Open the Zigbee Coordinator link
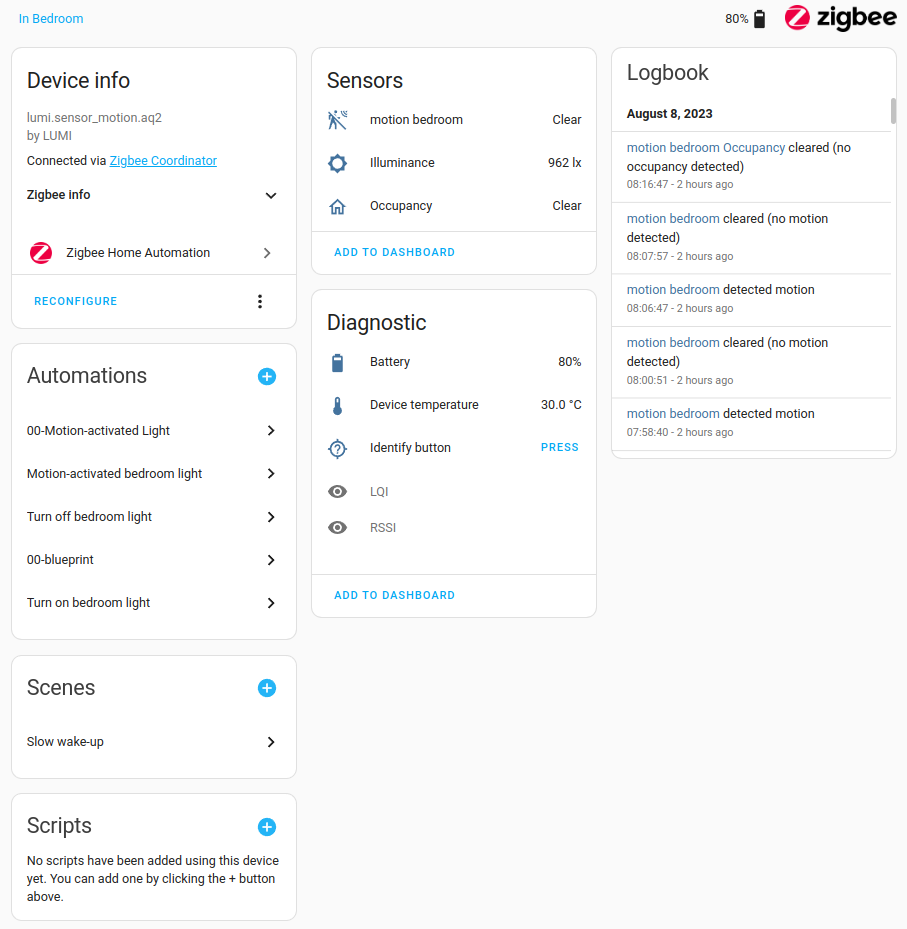Screen dimensions: 907x929 [x=162, y=160]
